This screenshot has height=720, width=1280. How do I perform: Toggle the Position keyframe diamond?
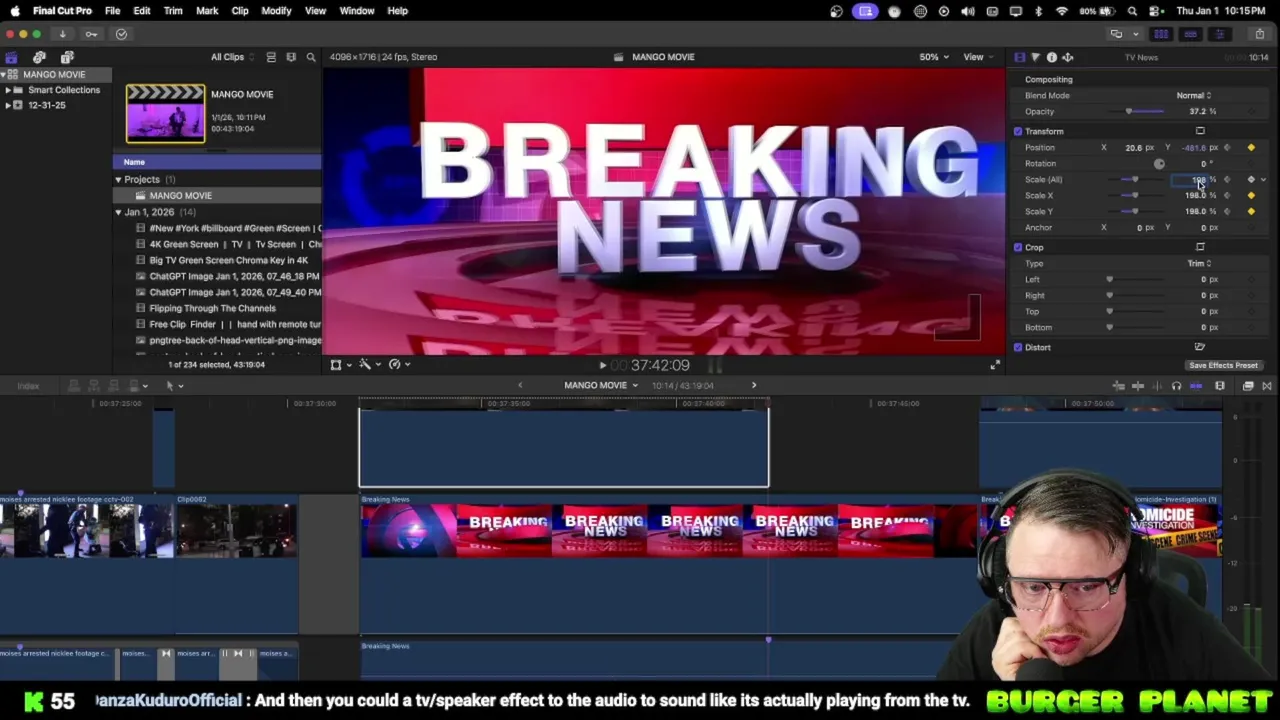click(x=1251, y=147)
